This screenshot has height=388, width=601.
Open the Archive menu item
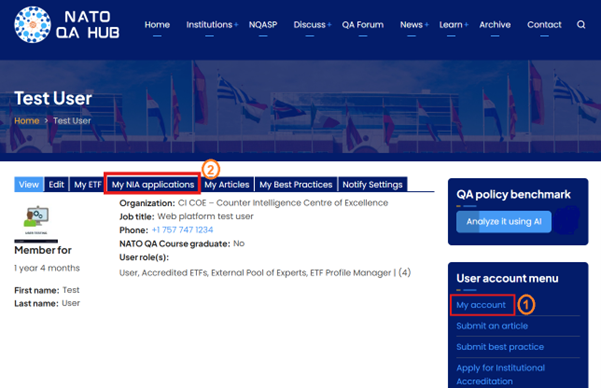point(495,25)
